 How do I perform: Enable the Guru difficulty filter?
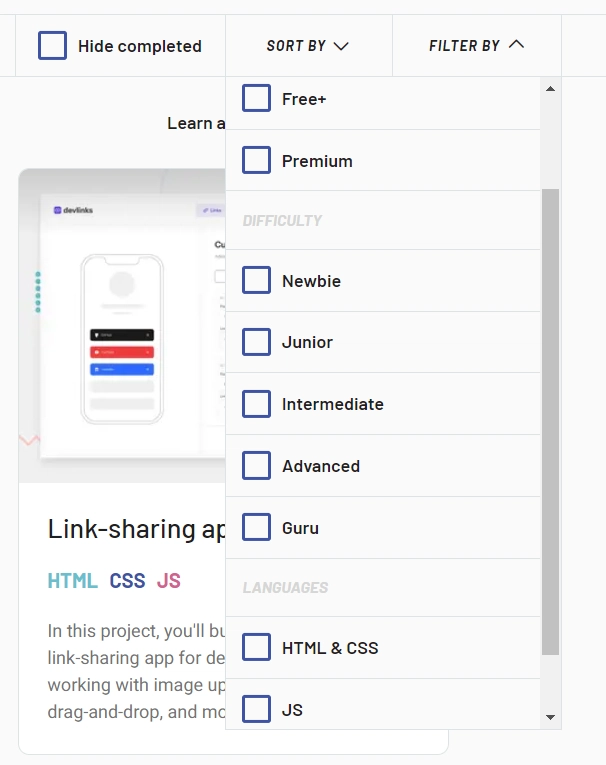(x=256, y=527)
